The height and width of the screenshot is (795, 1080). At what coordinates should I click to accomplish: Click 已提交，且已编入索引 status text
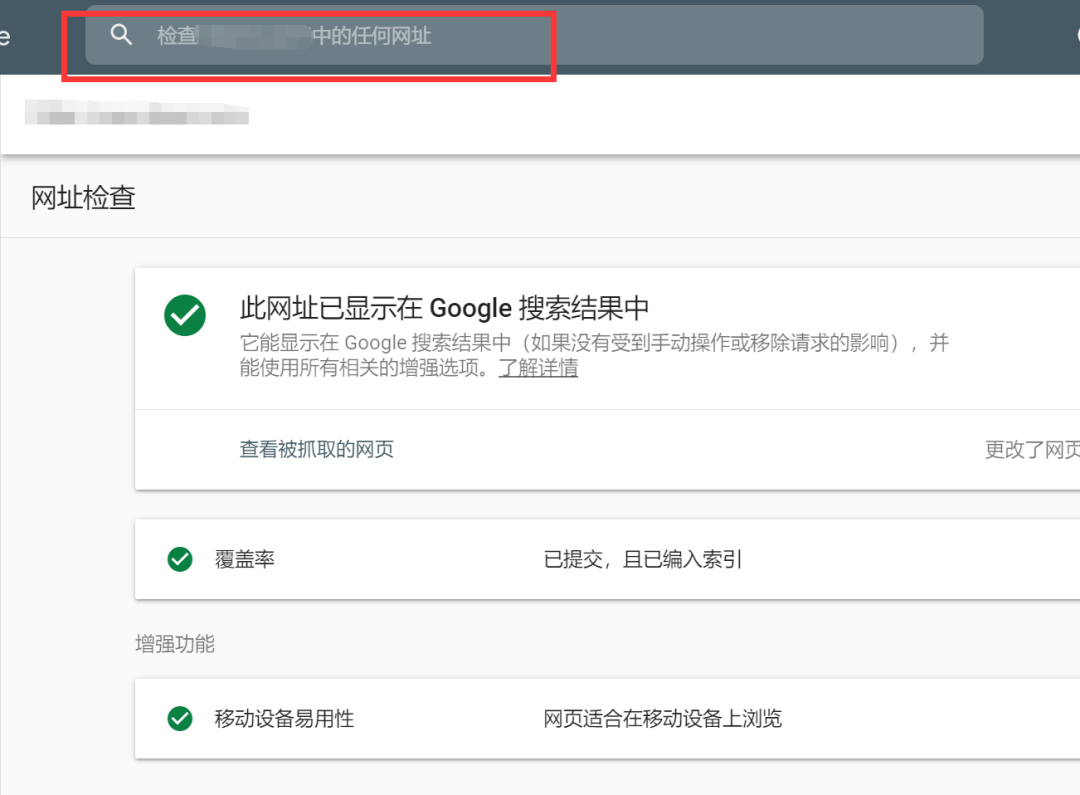tap(643, 559)
